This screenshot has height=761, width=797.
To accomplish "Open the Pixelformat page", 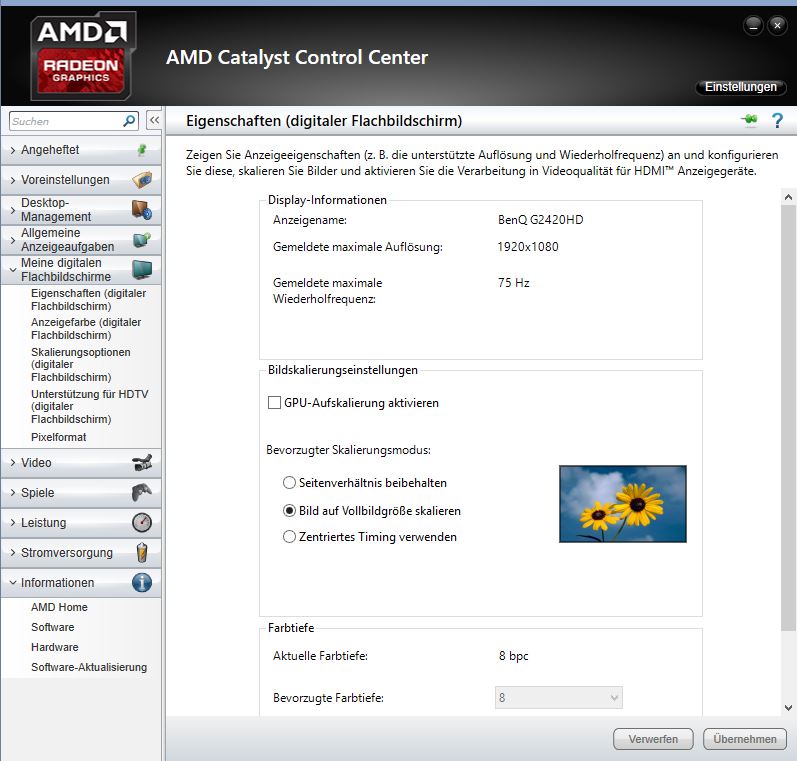I will click(x=58, y=437).
